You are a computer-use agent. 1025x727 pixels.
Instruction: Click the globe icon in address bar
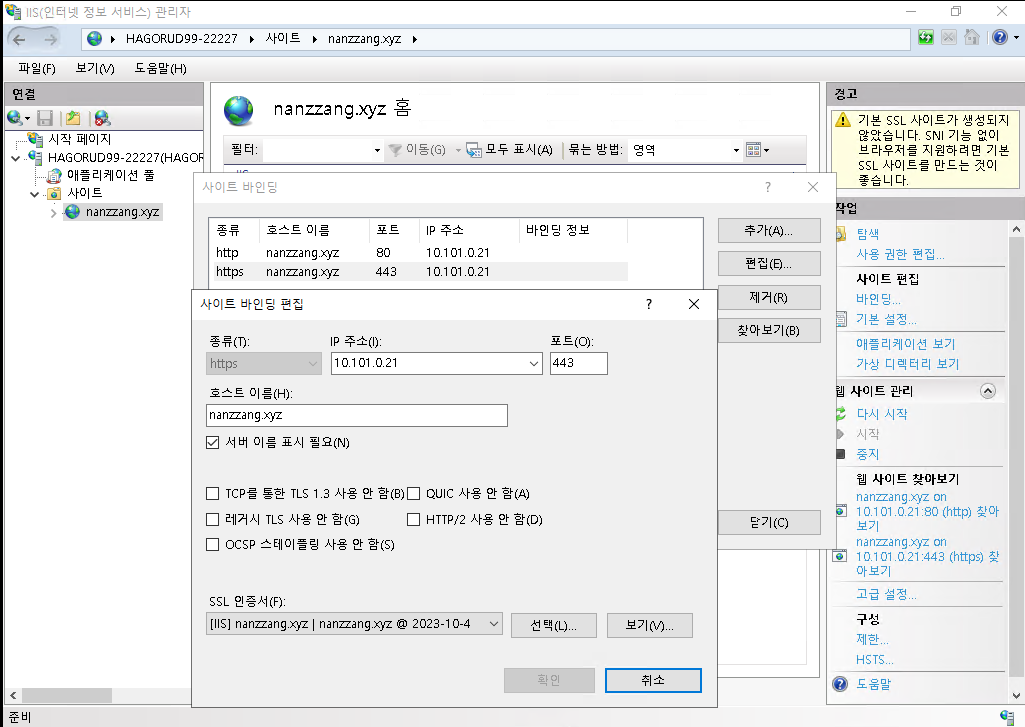tap(95, 39)
